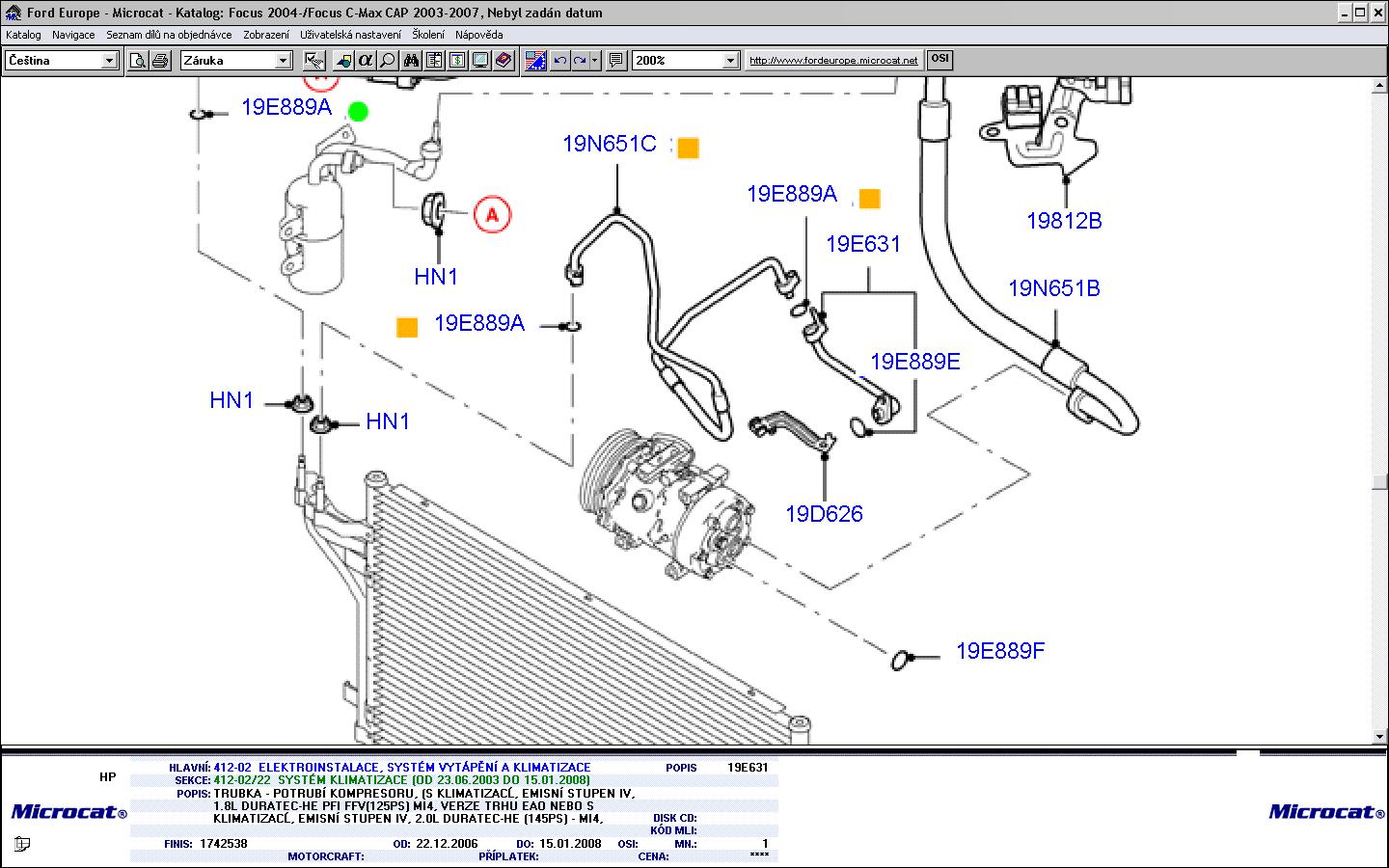Open the Zobrazení menu
Image resolution: width=1389 pixels, height=868 pixels.
[x=265, y=35]
